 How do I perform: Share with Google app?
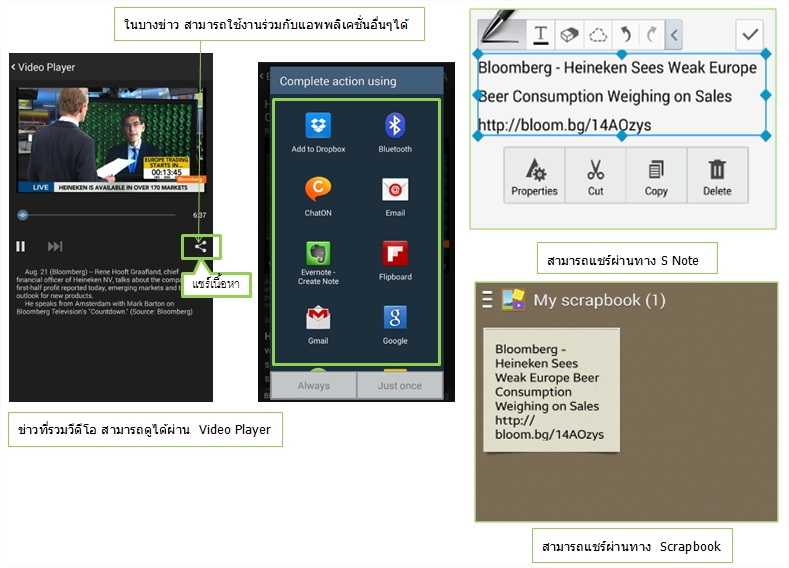[395, 325]
